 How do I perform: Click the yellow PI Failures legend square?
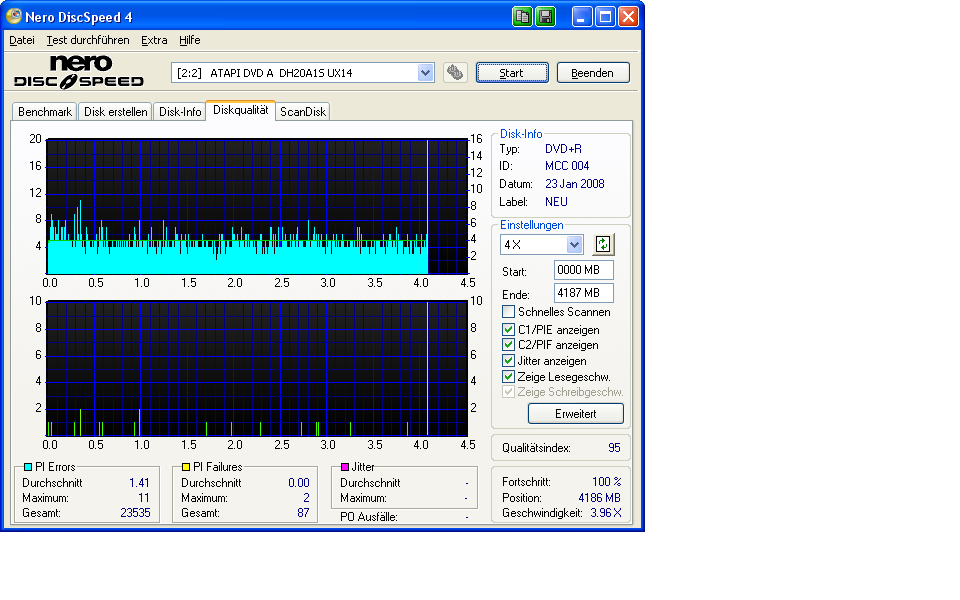[x=185, y=467]
